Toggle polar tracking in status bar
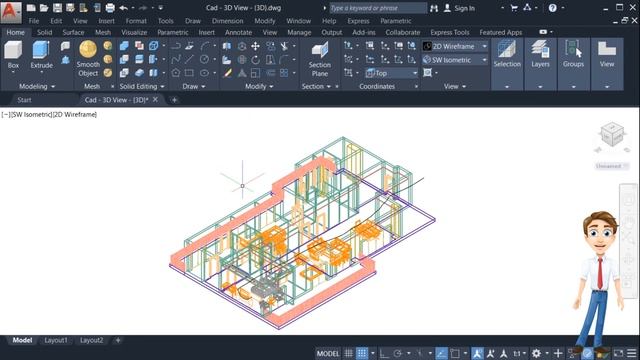Viewport: 640px width, 360px height. coord(398,353)
